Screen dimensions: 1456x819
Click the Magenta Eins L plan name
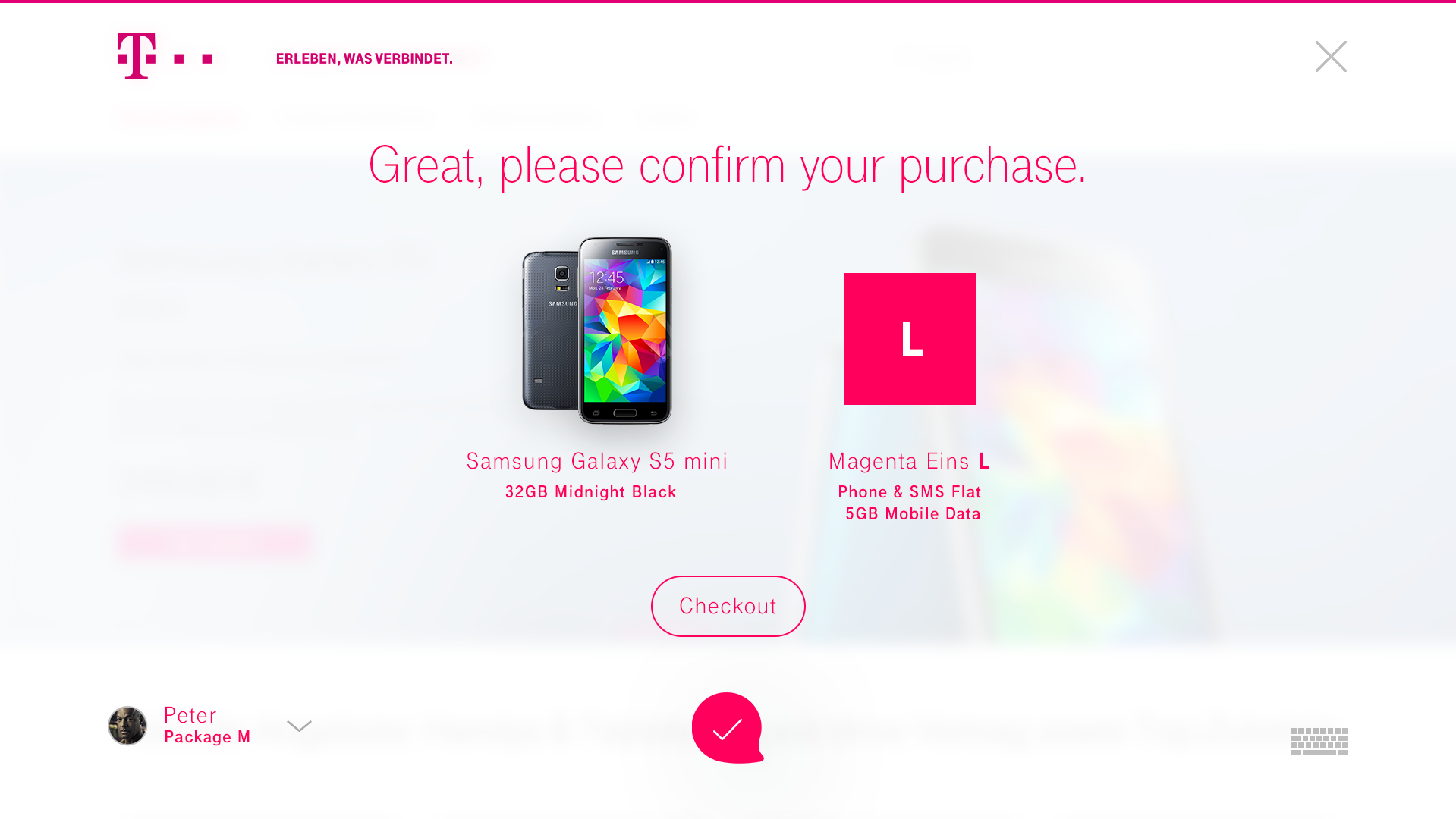[x=909, y=461]
